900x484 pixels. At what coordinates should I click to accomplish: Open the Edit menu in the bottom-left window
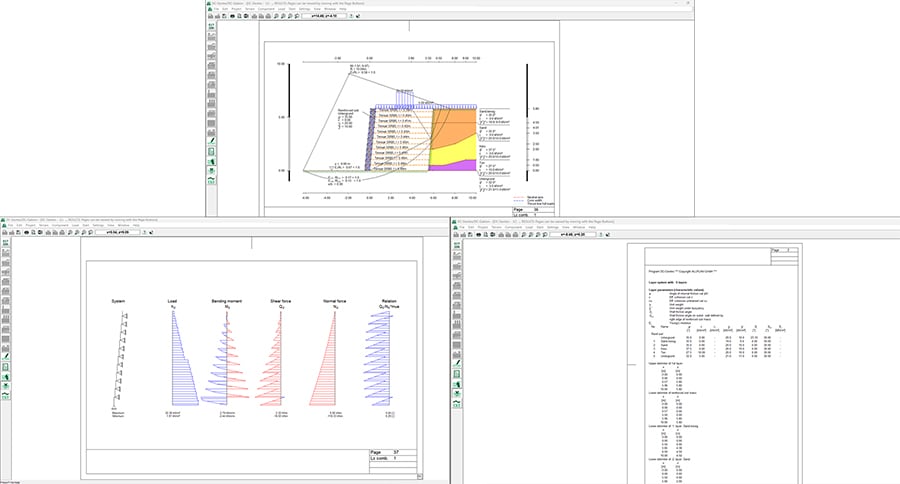pyautogui.click(x=19, y=225)
